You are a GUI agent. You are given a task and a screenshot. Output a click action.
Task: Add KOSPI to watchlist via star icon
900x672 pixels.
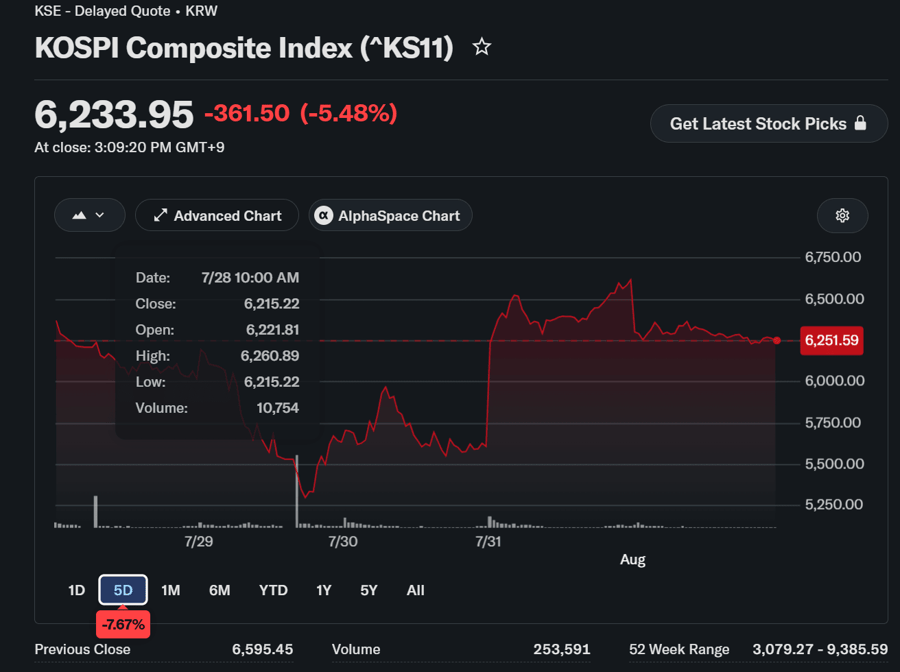[482, 46]
